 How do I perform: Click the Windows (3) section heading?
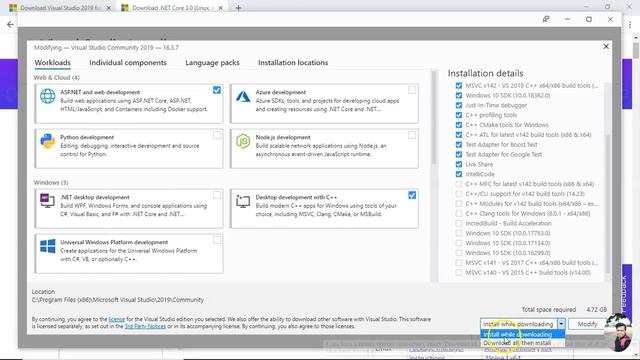pyautogui.click(x=51, y=182)
